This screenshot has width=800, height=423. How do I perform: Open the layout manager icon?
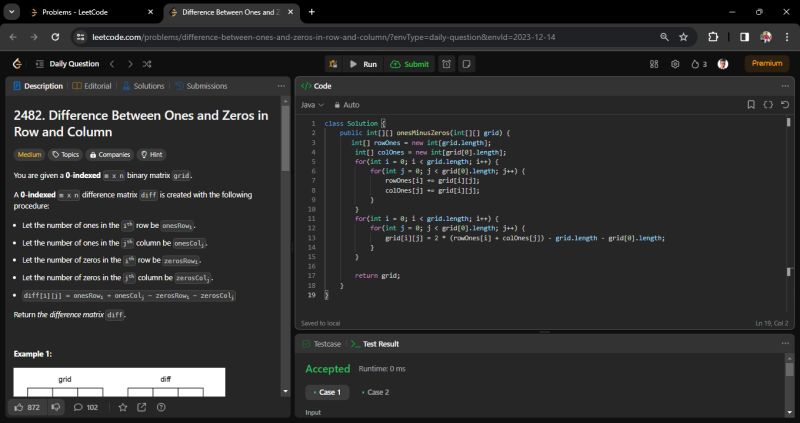(654, 64)
